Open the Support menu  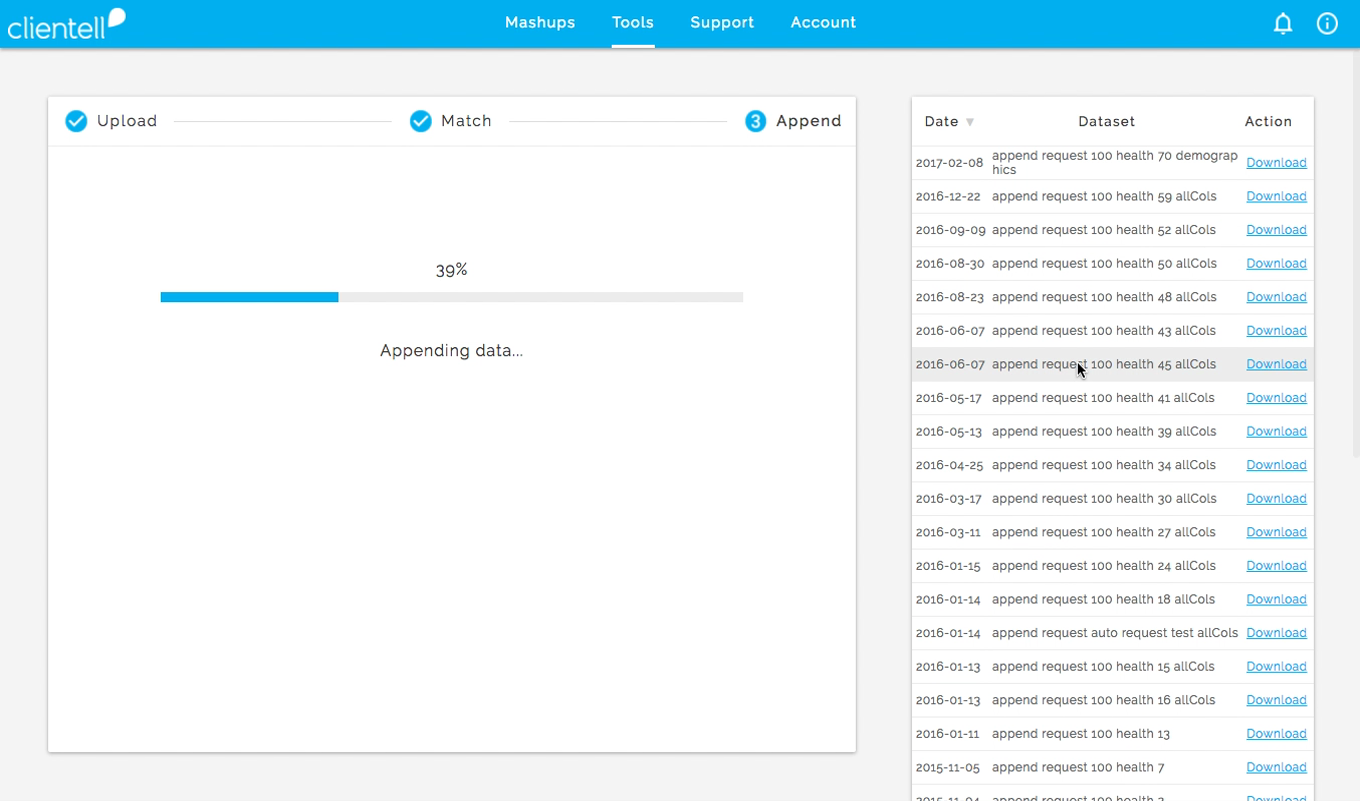pos(722,22)
